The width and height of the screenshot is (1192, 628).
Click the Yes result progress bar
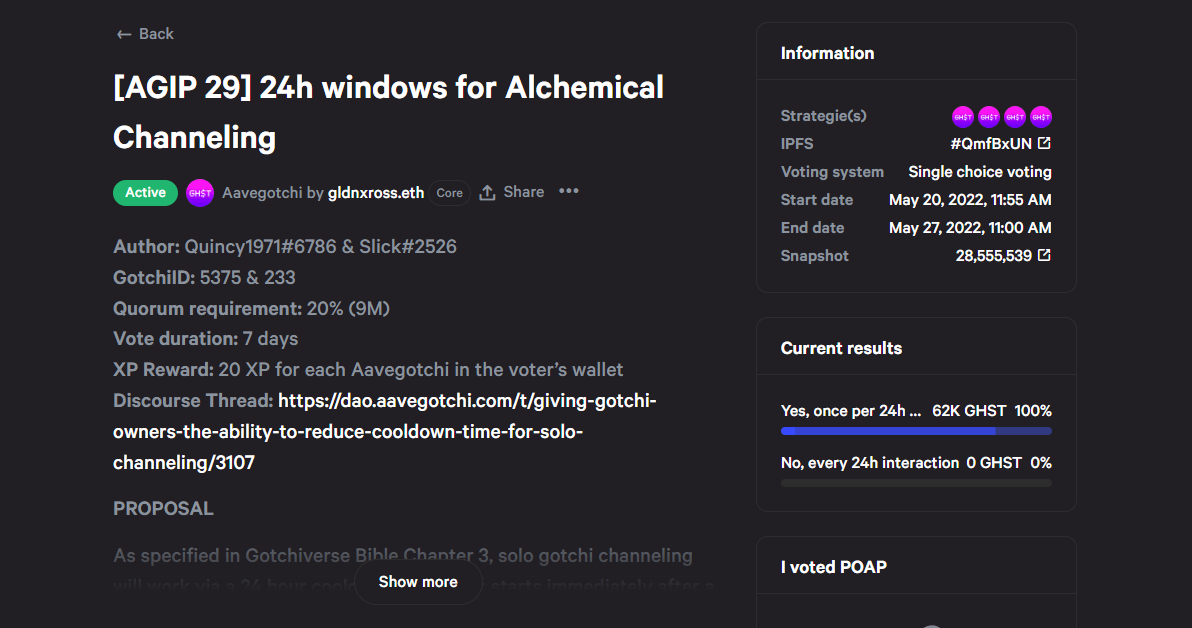tap(916, 431)
